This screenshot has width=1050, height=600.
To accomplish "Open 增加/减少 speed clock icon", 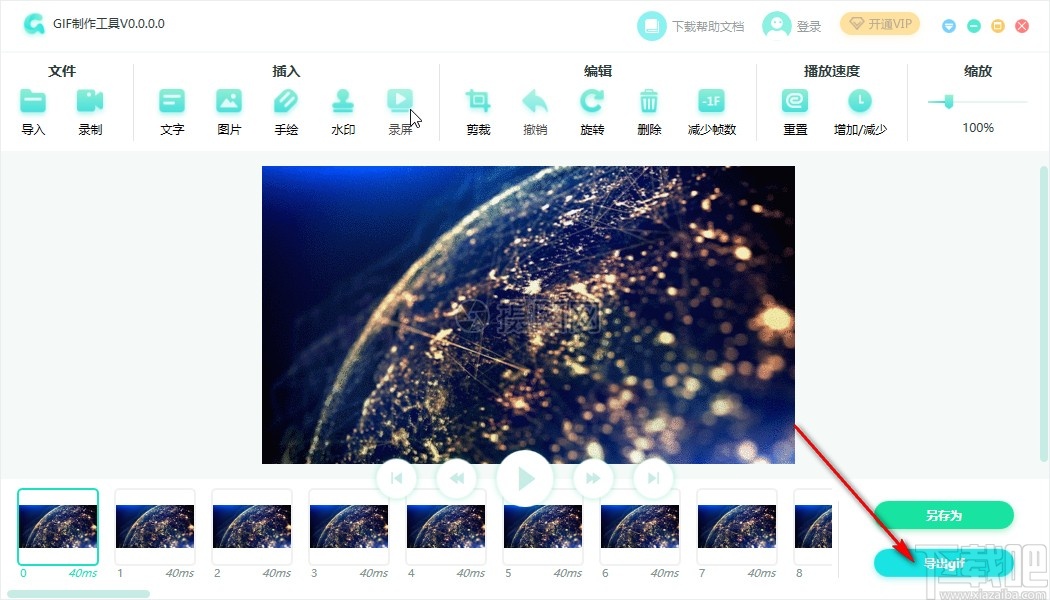I will [x=860, y=101].
